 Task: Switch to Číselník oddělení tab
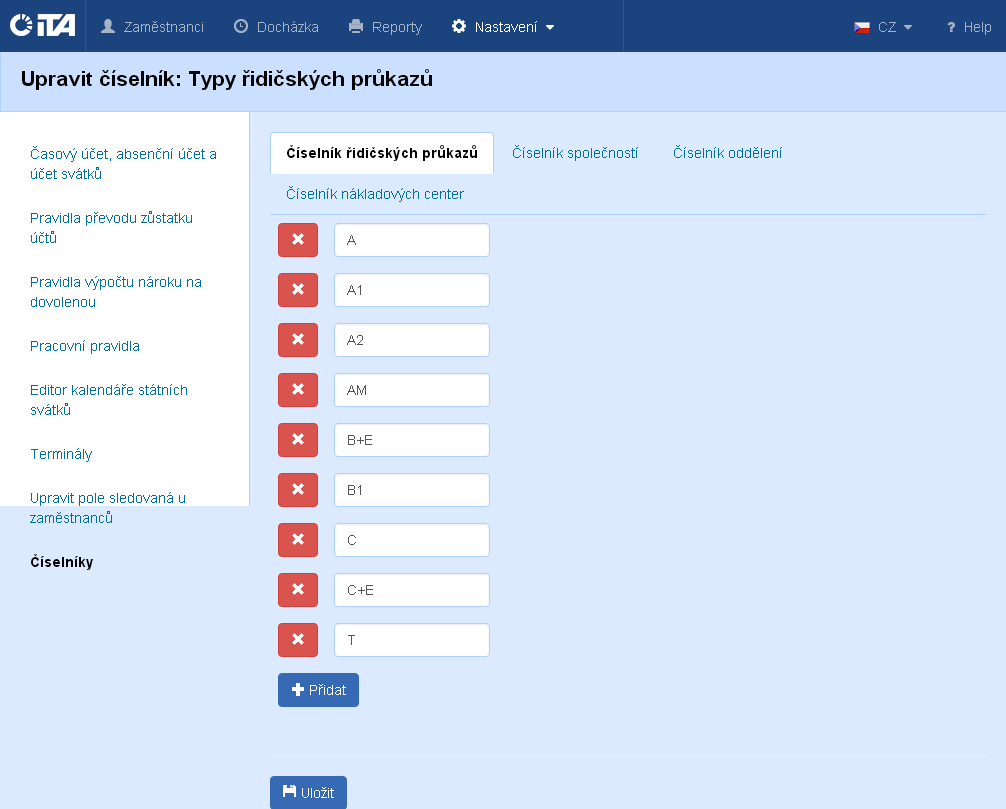tap(727, 153)
